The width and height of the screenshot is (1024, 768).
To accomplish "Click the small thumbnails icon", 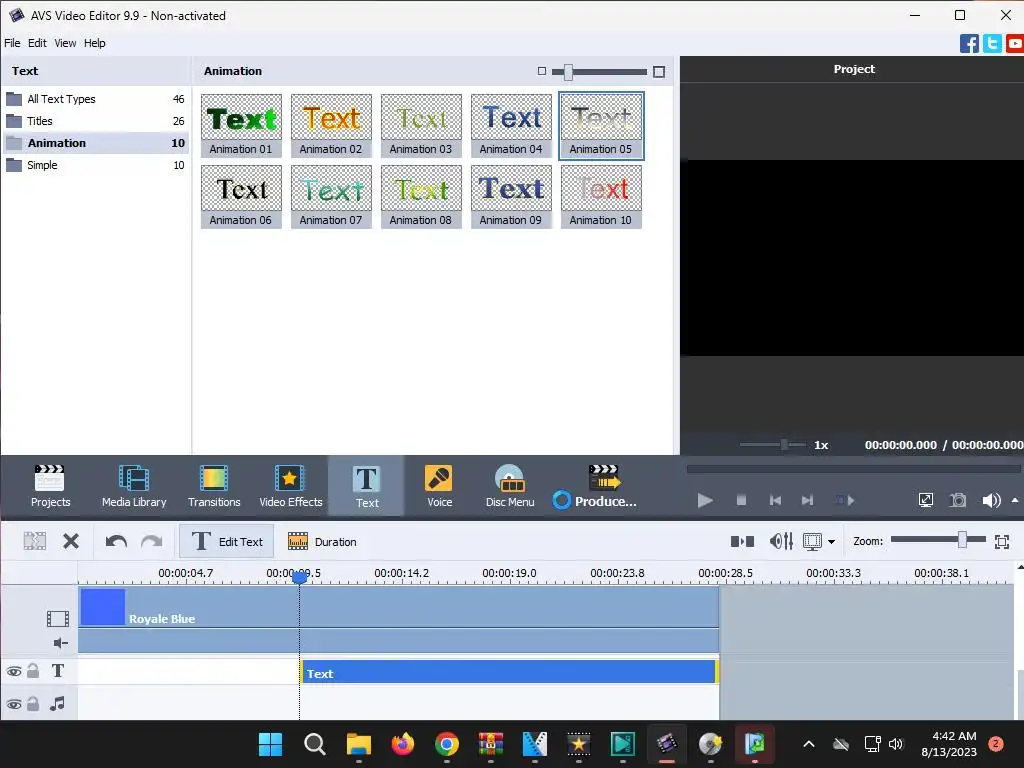I will tap(541, 71).
